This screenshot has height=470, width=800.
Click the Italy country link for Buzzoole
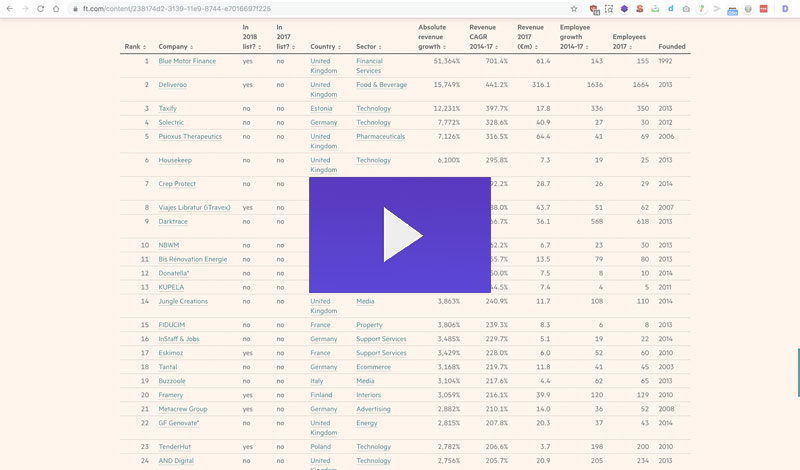(316, 381)
